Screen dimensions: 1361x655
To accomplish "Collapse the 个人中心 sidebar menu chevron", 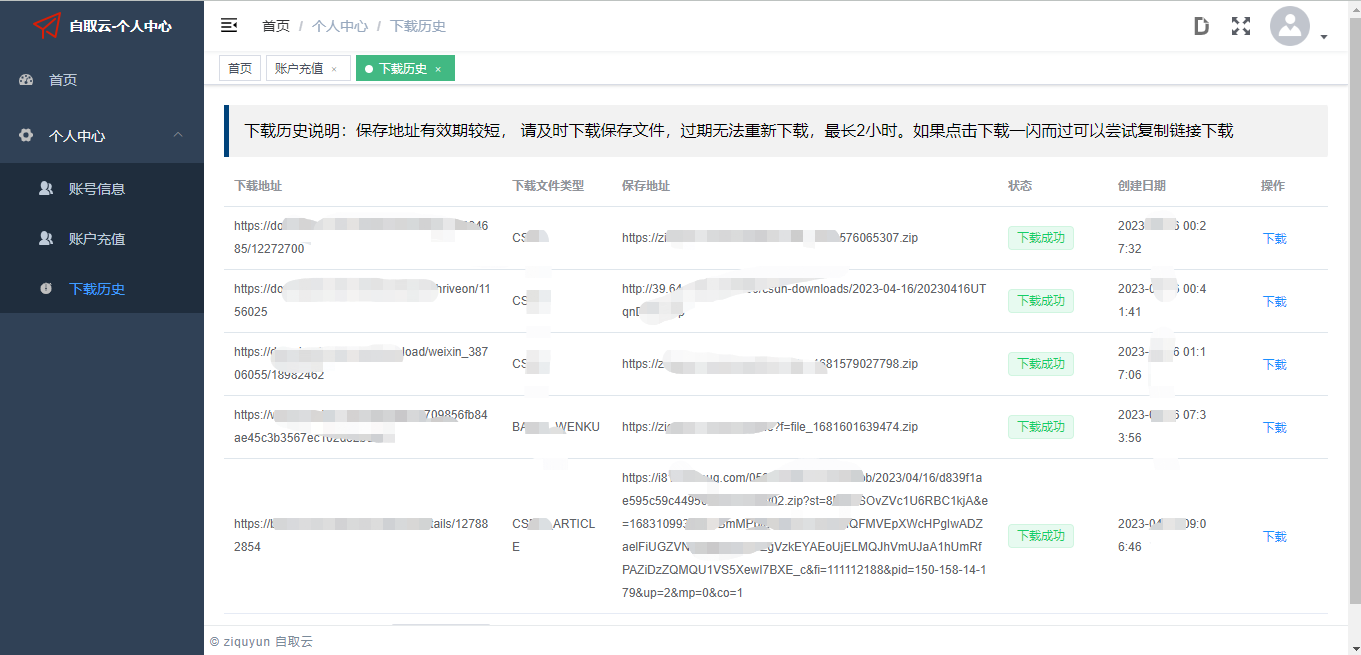I will coord(178,135).
